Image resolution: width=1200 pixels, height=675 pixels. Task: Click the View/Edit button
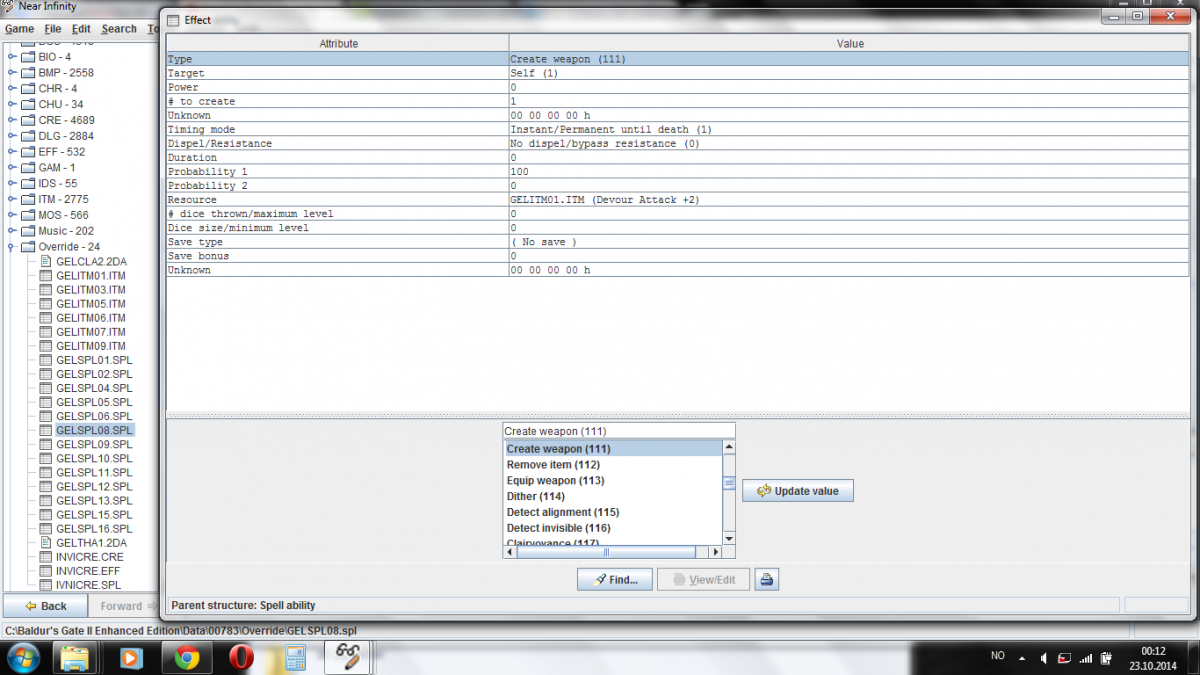click(x=703, y=579)
